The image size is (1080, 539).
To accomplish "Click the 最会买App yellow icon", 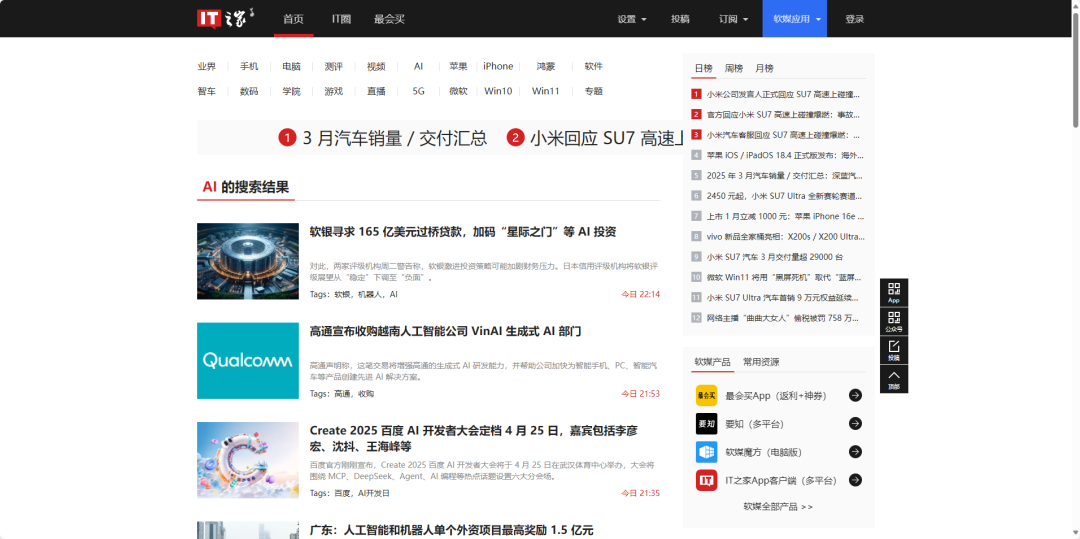I will coord(706,395).
